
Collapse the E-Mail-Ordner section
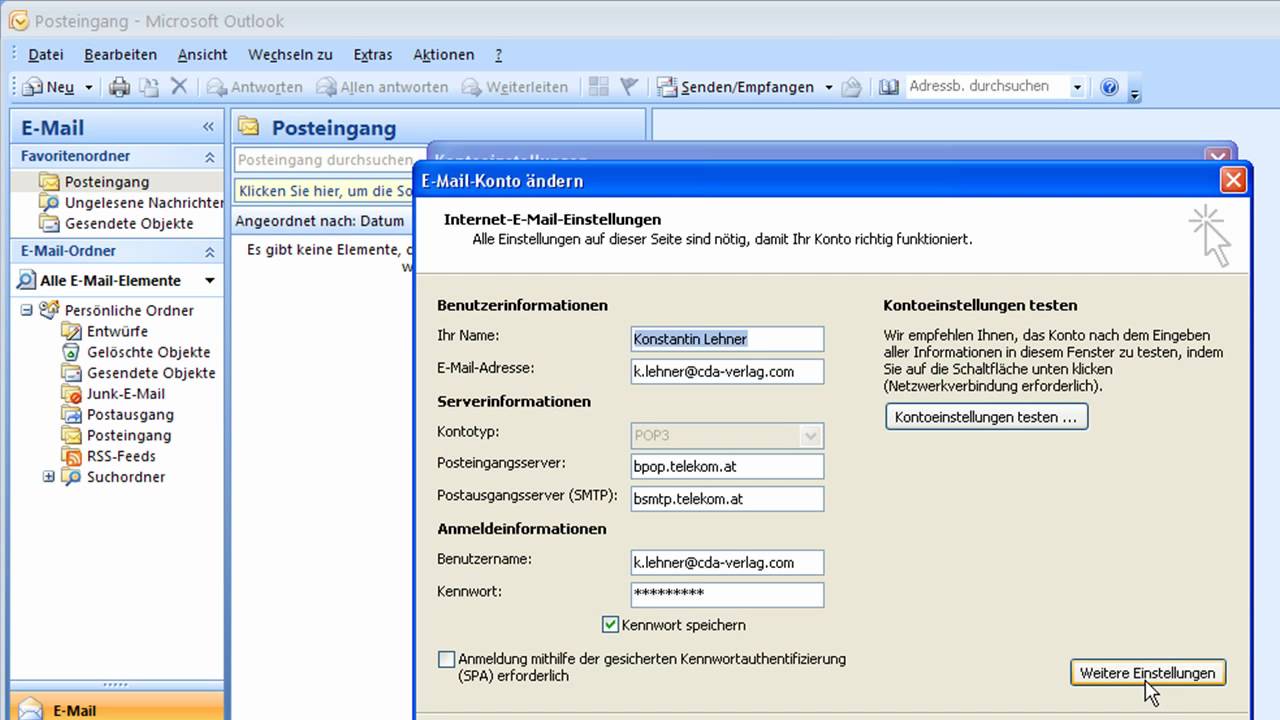pyautogui.click(x=209, y=252)
